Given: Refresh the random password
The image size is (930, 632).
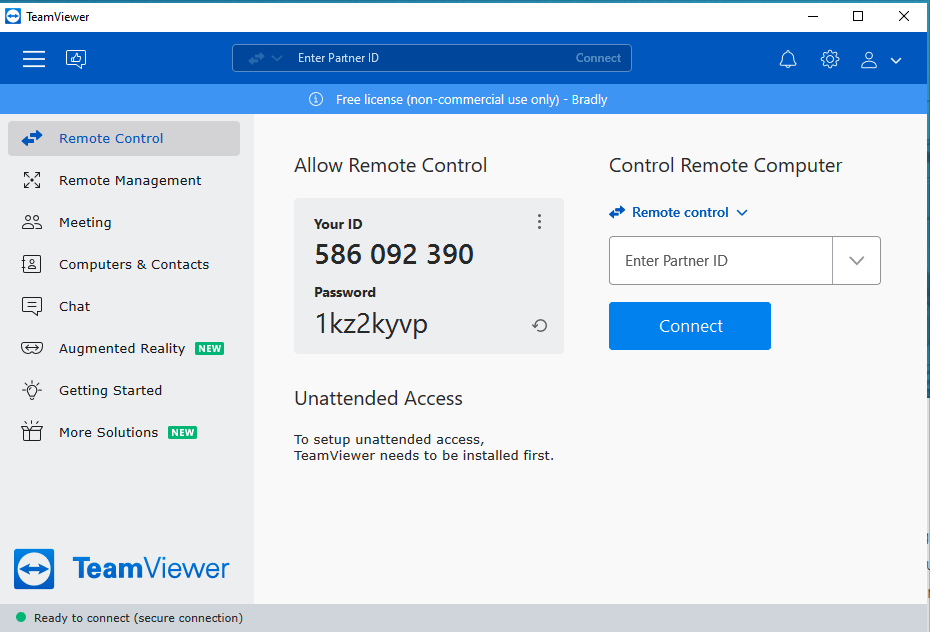Looking at the screenshot, I should pyautogui.click(x=540, y=326).
